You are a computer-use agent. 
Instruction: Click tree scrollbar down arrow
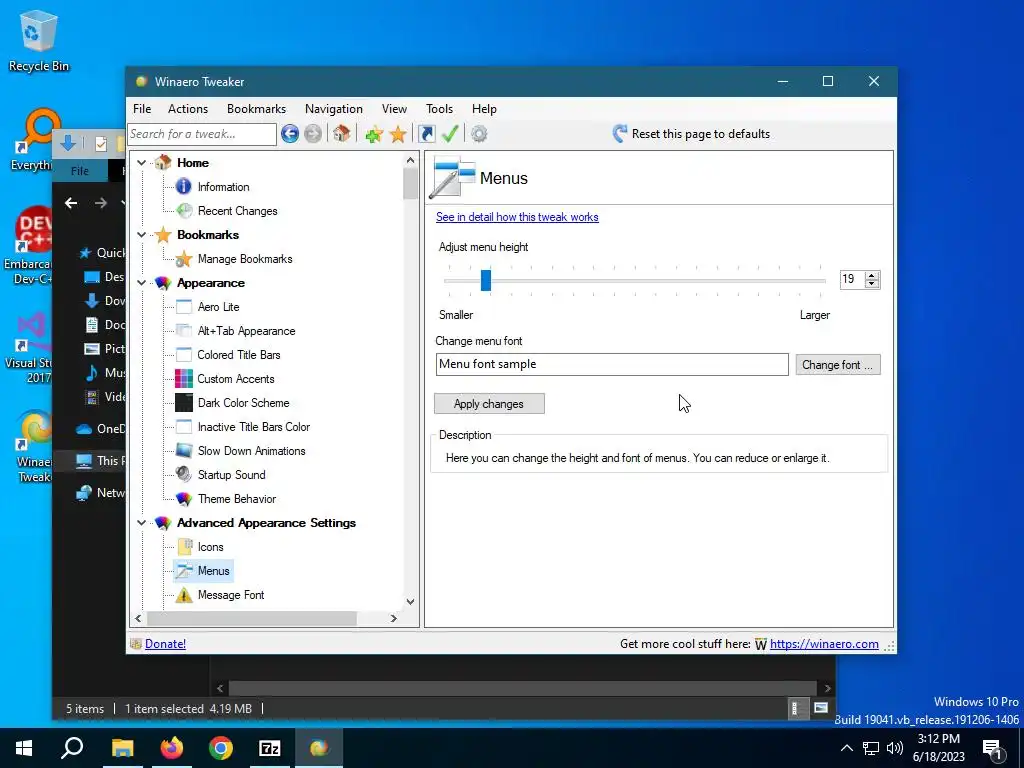[410, 601]
